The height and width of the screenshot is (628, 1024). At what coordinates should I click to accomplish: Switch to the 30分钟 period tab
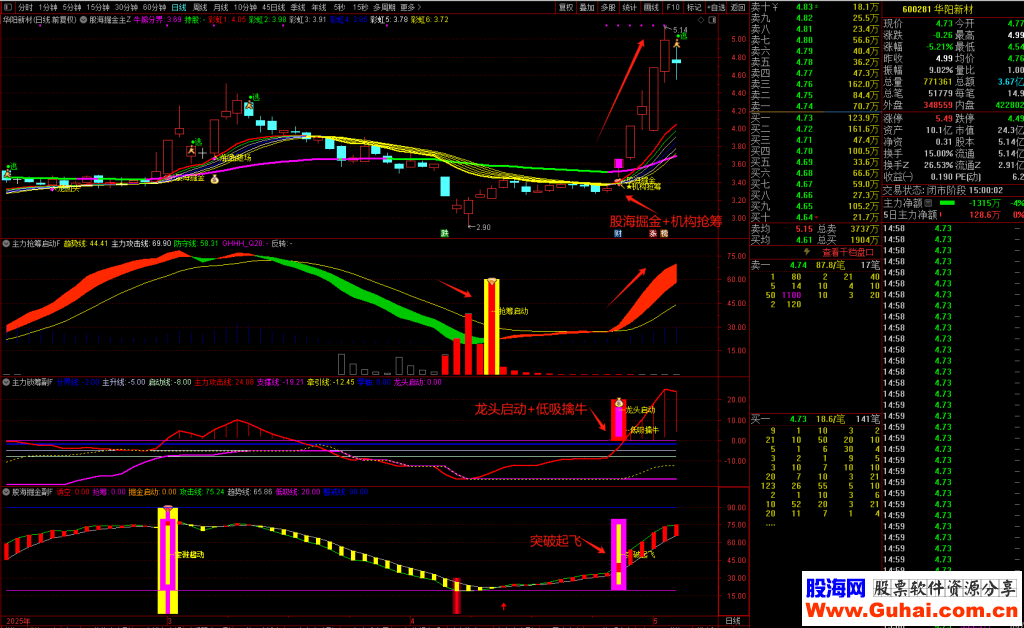(126, 7)
